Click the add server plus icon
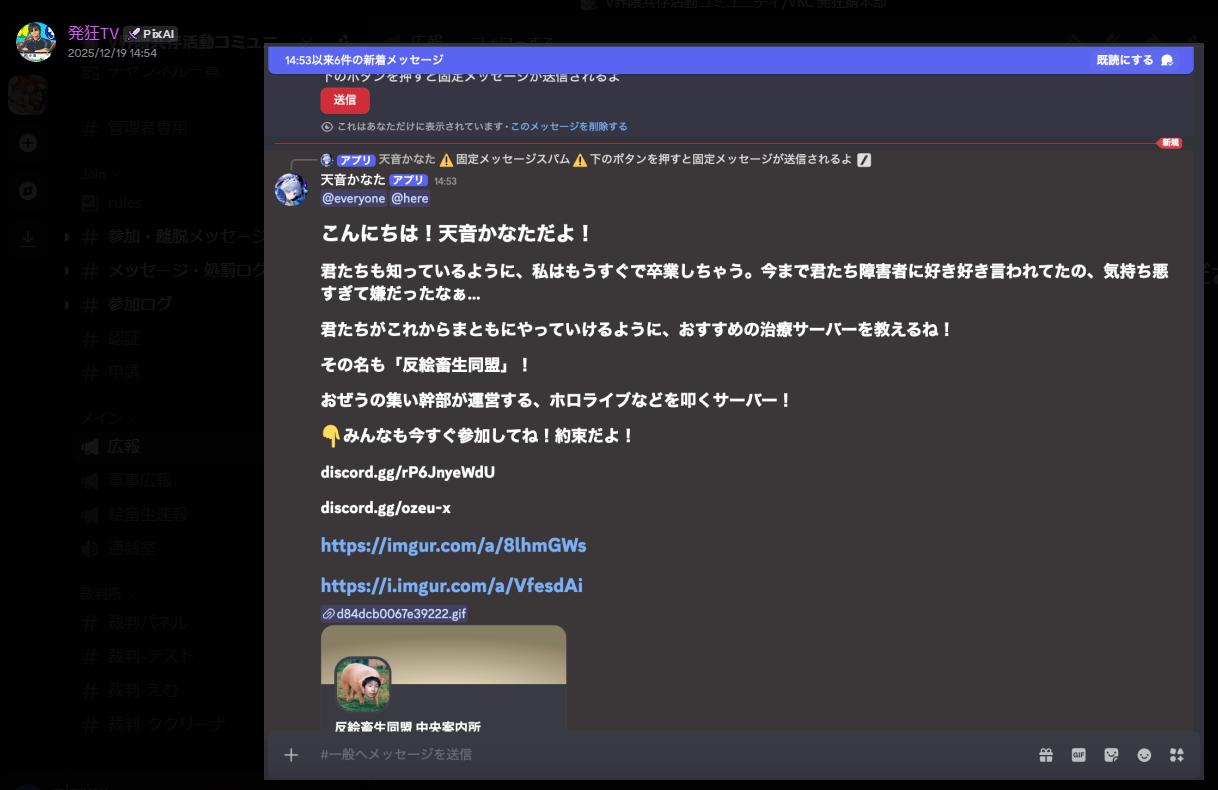The width and height of the screenshot is (1218, 790). [x=28, y=143]
